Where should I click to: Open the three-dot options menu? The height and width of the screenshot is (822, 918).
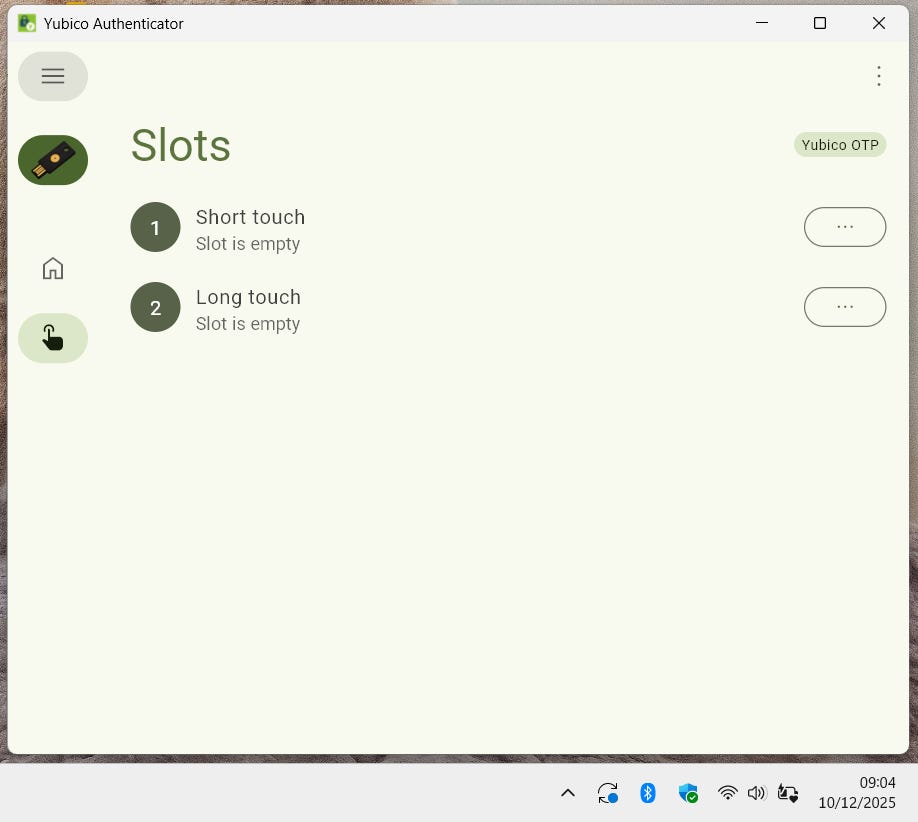point(878,76)
